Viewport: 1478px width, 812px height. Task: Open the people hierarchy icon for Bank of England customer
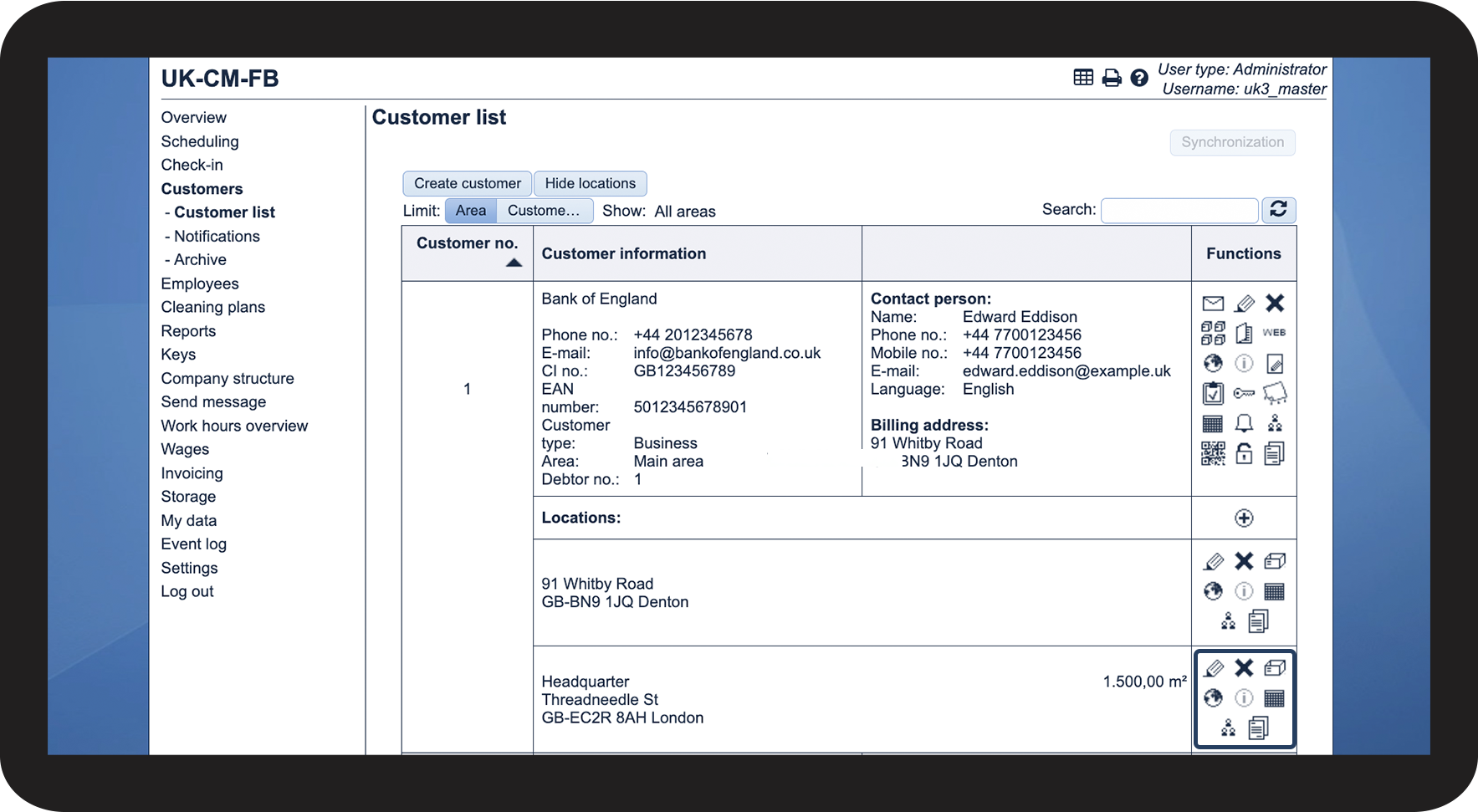[1275, 423]
